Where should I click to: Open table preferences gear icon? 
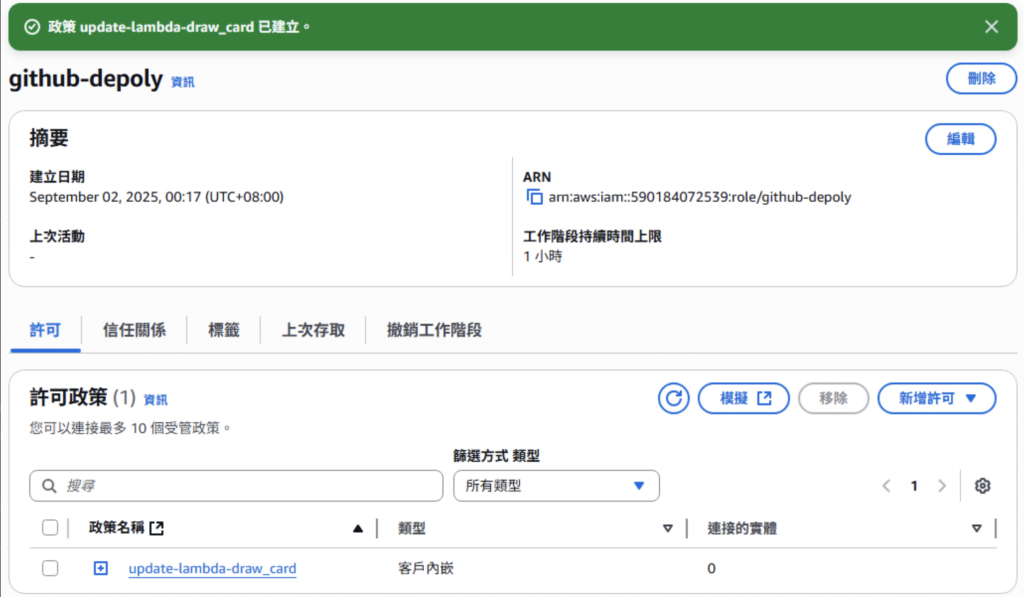tap(982, 486)
